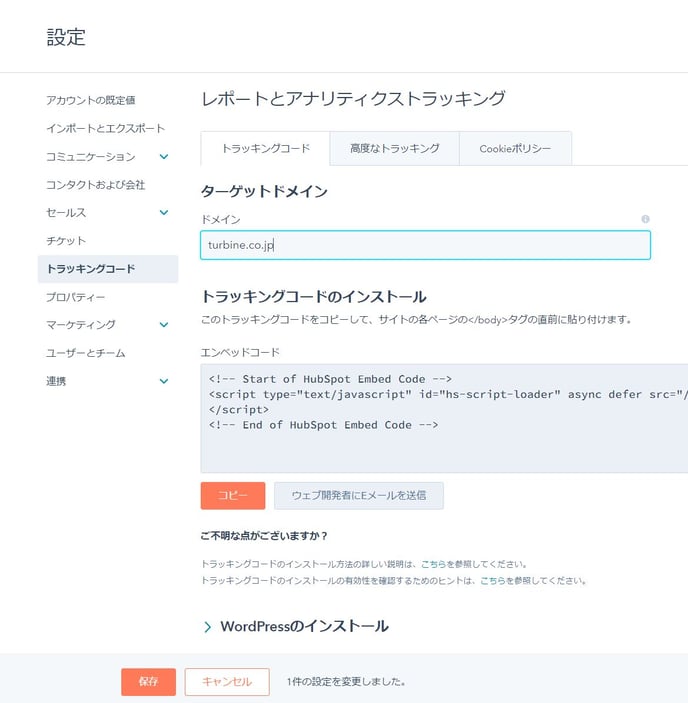Open チケット settings in the sidebar

point(66,241)
